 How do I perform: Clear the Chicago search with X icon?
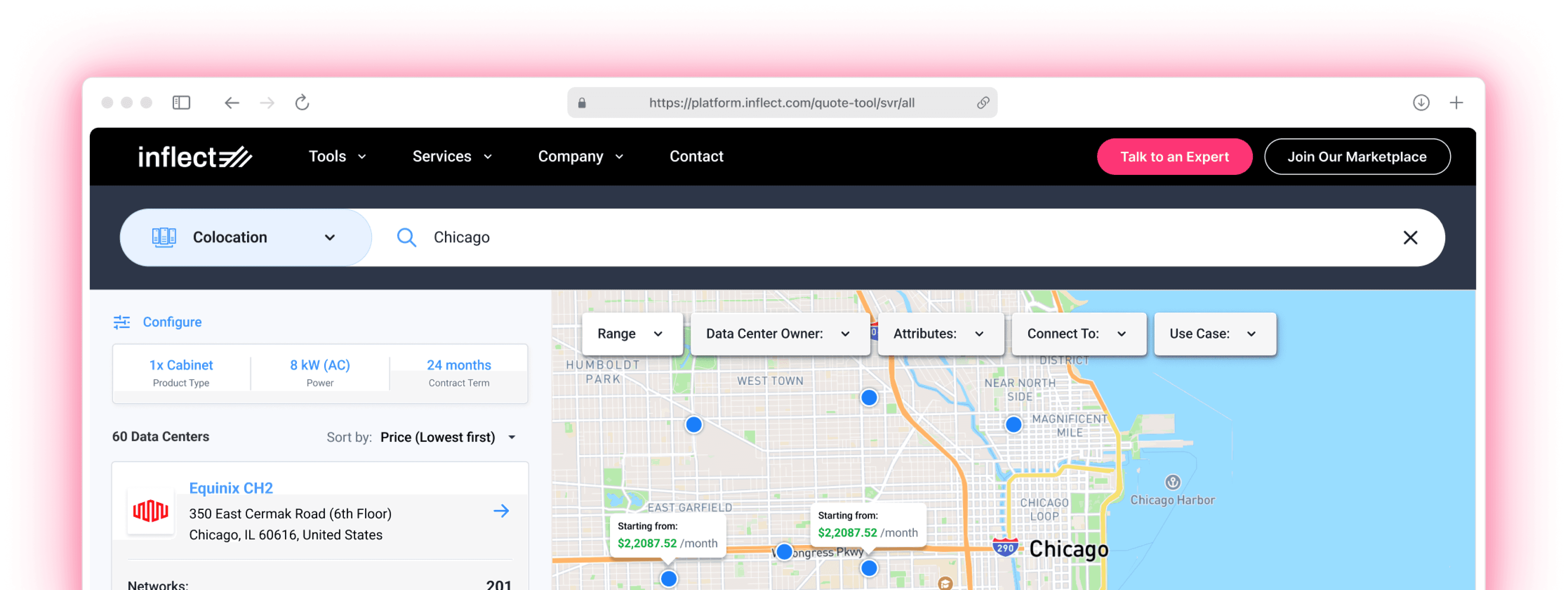pos(1410,237)
